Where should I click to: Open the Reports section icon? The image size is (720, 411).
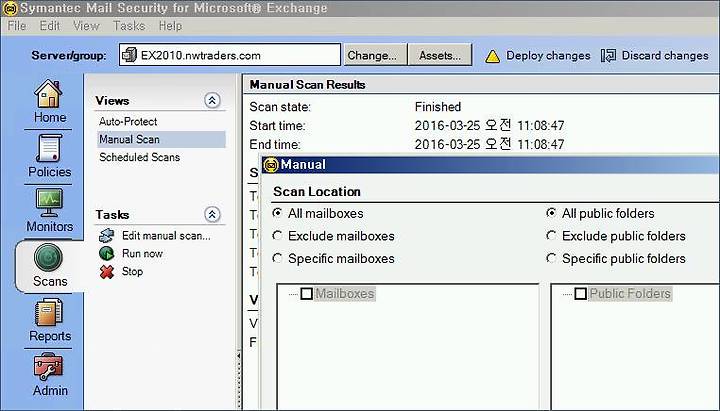[x=49, y=312]
